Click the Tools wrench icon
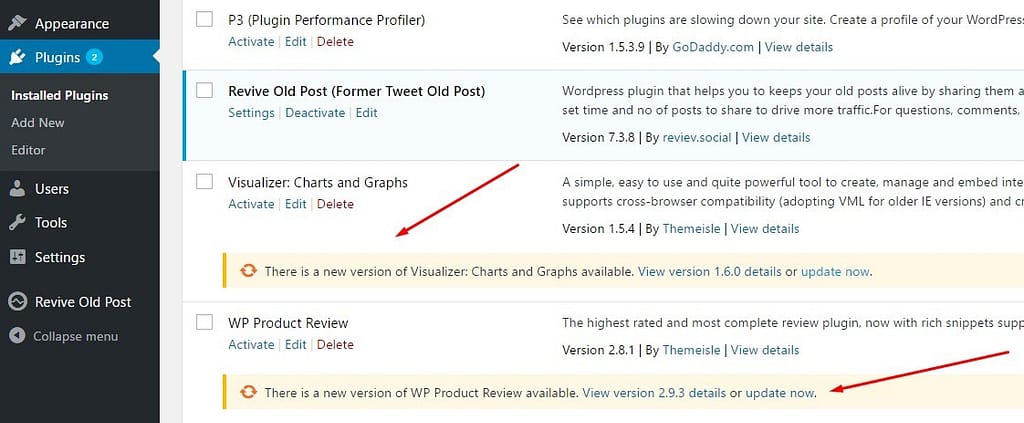 (x=17, y=222)
